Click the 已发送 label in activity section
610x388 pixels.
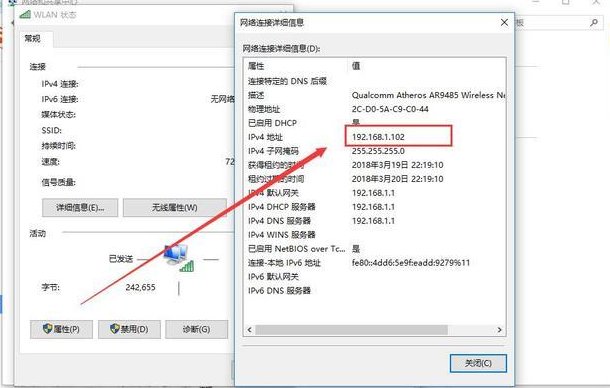tap(121, 259)
